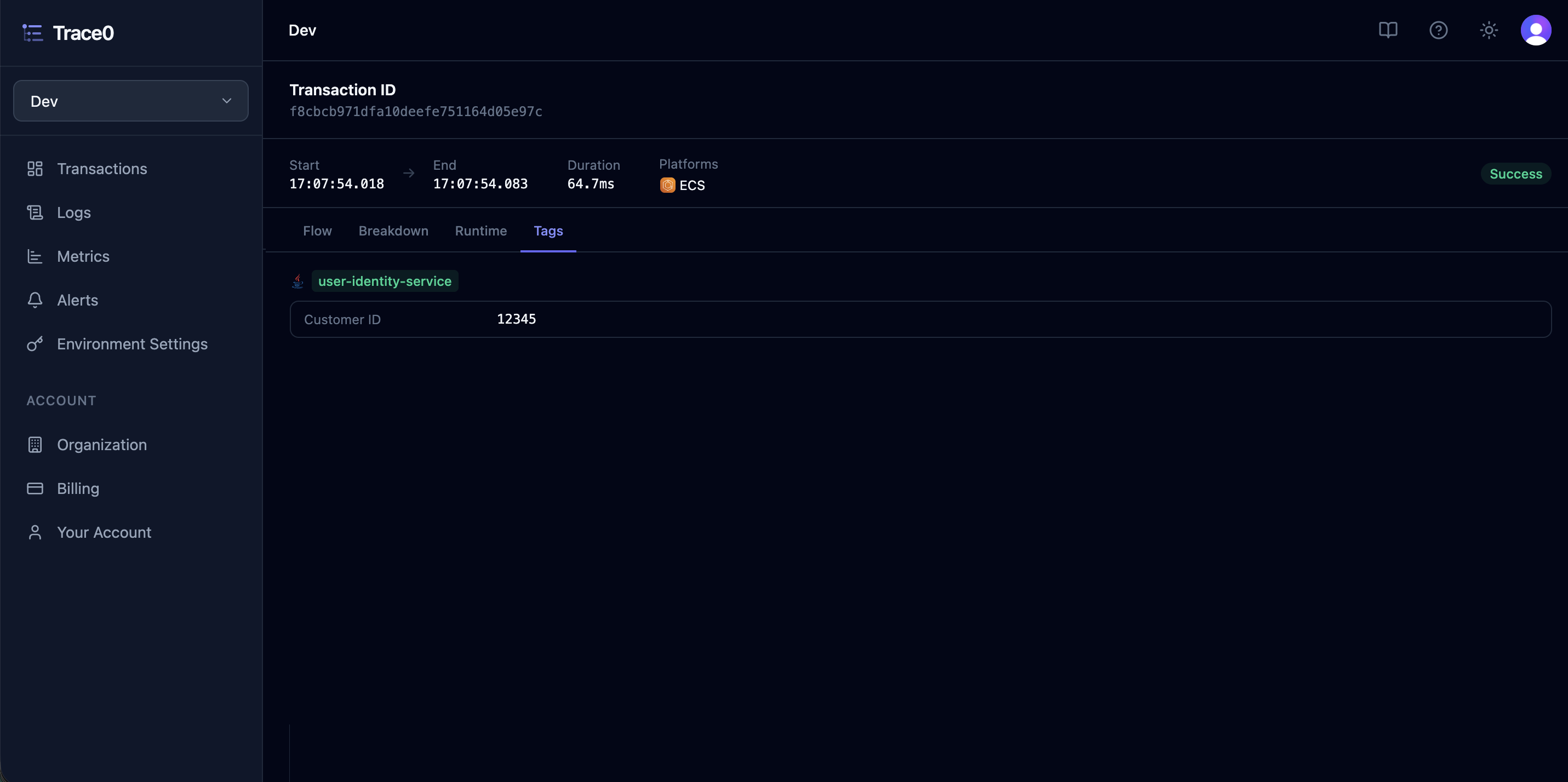1568x782 pixels.
Task: Open the Dev environment dropdown
Action: click(x=131, y=101)
